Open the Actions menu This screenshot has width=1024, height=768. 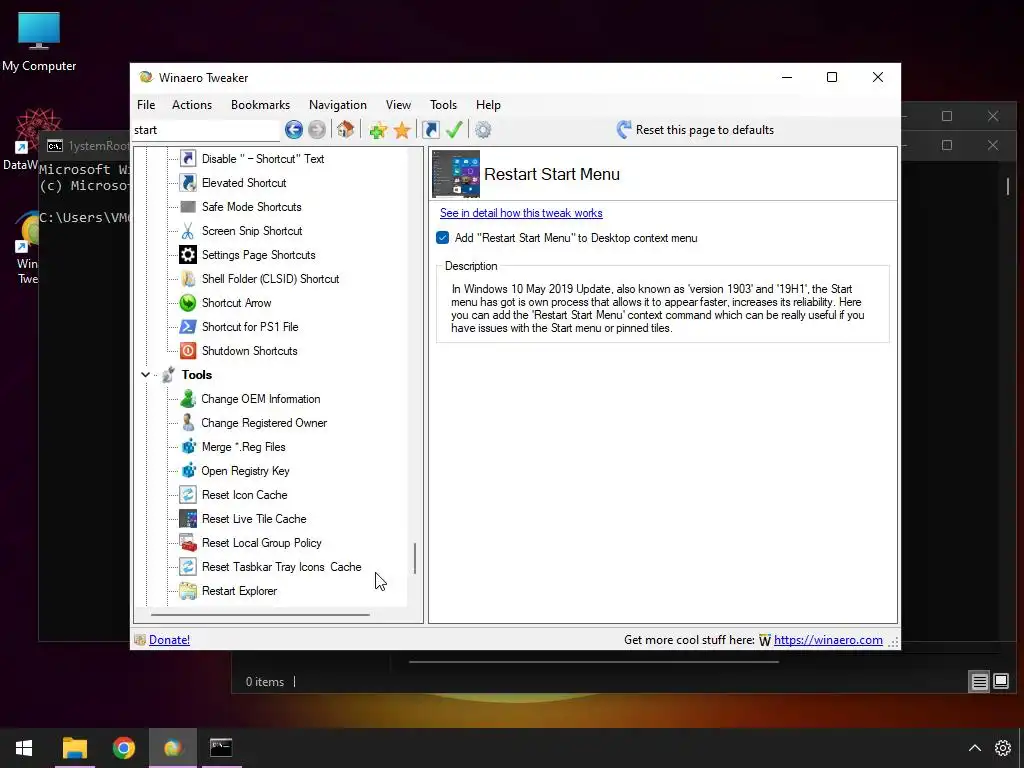pyautogui.click(x=192, y=104)
